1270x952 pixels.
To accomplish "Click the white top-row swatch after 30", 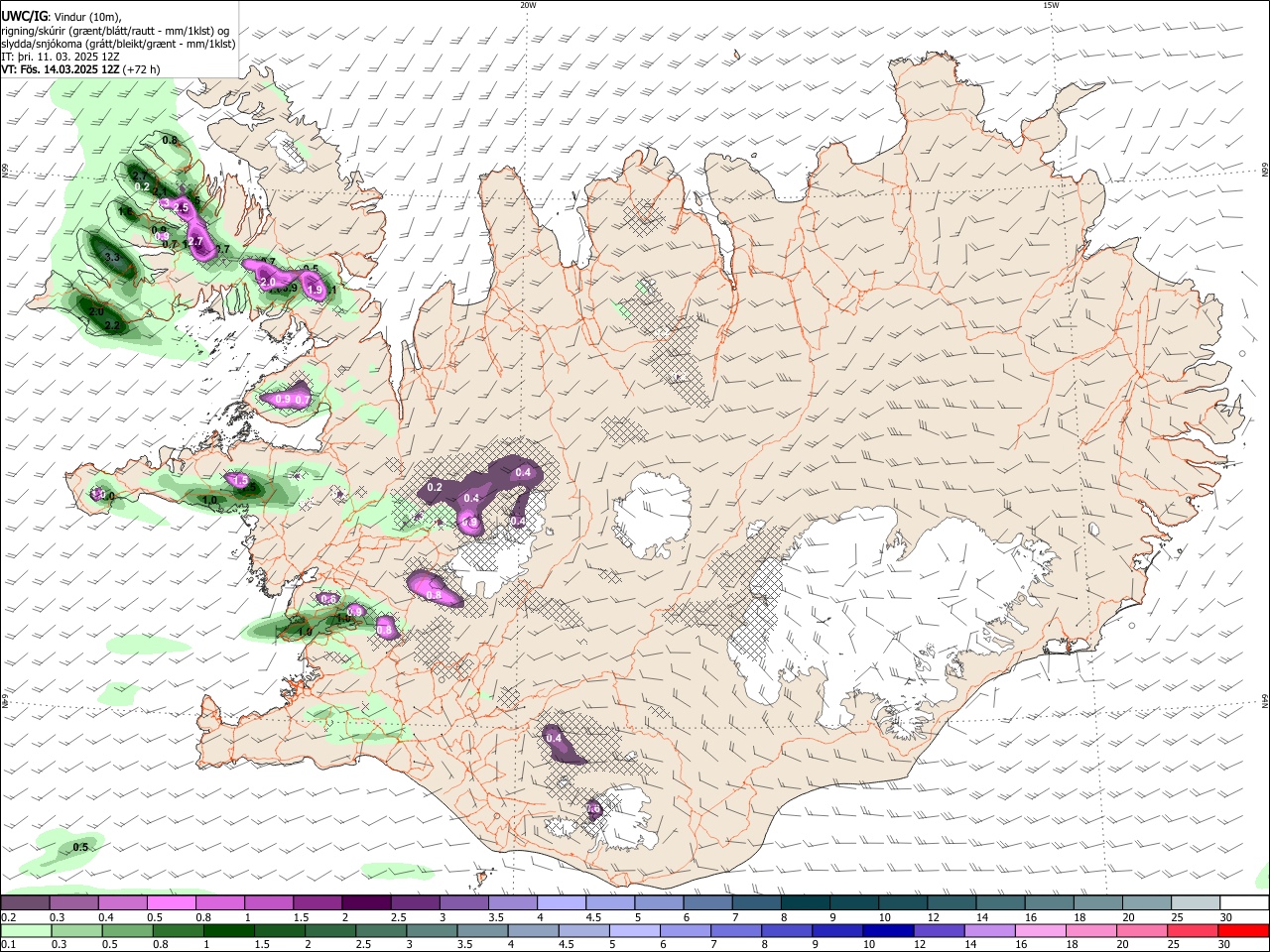I will (1244, 903).
